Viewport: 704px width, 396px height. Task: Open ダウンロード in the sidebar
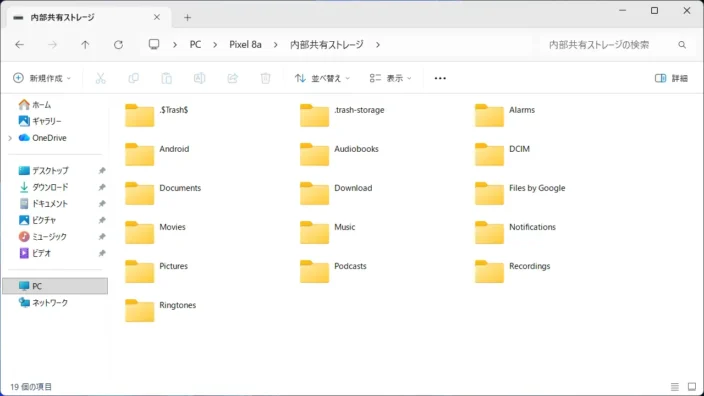[x=44, y=187]
